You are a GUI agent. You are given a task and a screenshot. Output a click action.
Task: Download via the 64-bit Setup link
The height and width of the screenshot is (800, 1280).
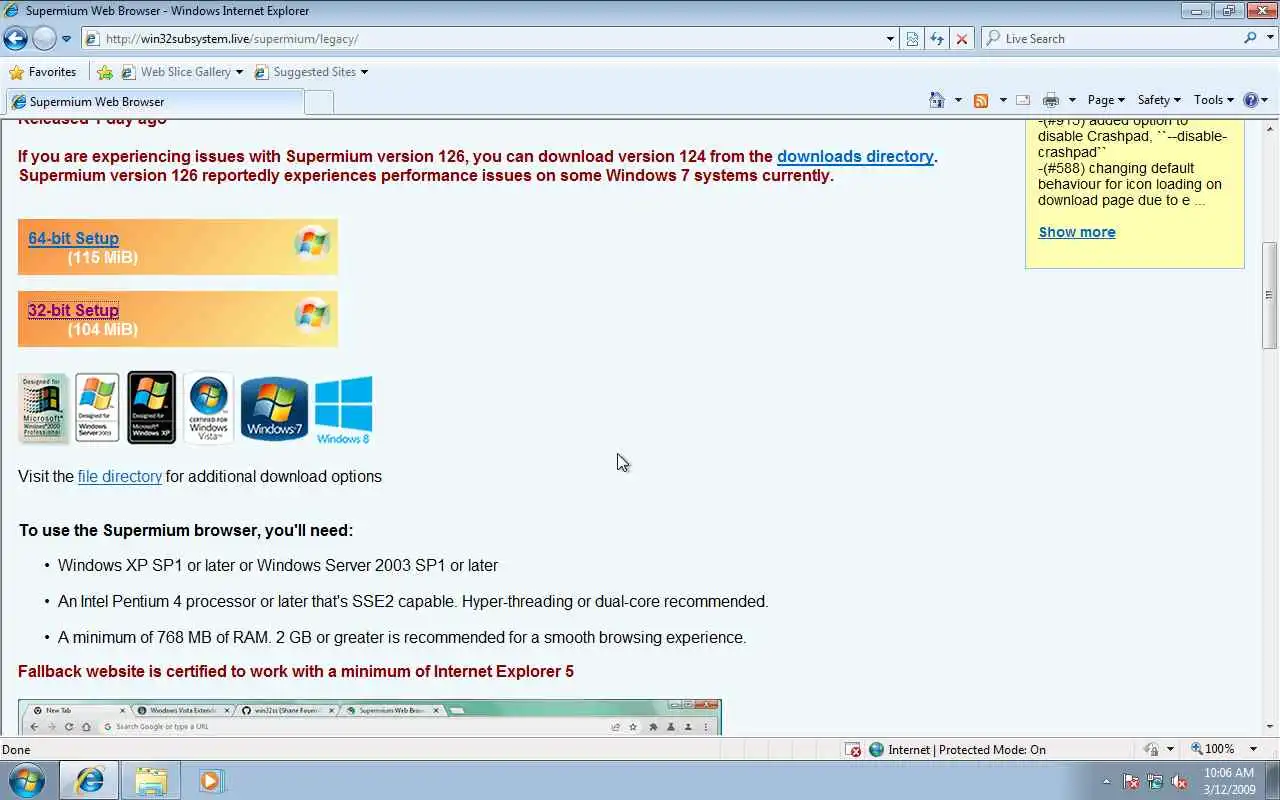73,238
